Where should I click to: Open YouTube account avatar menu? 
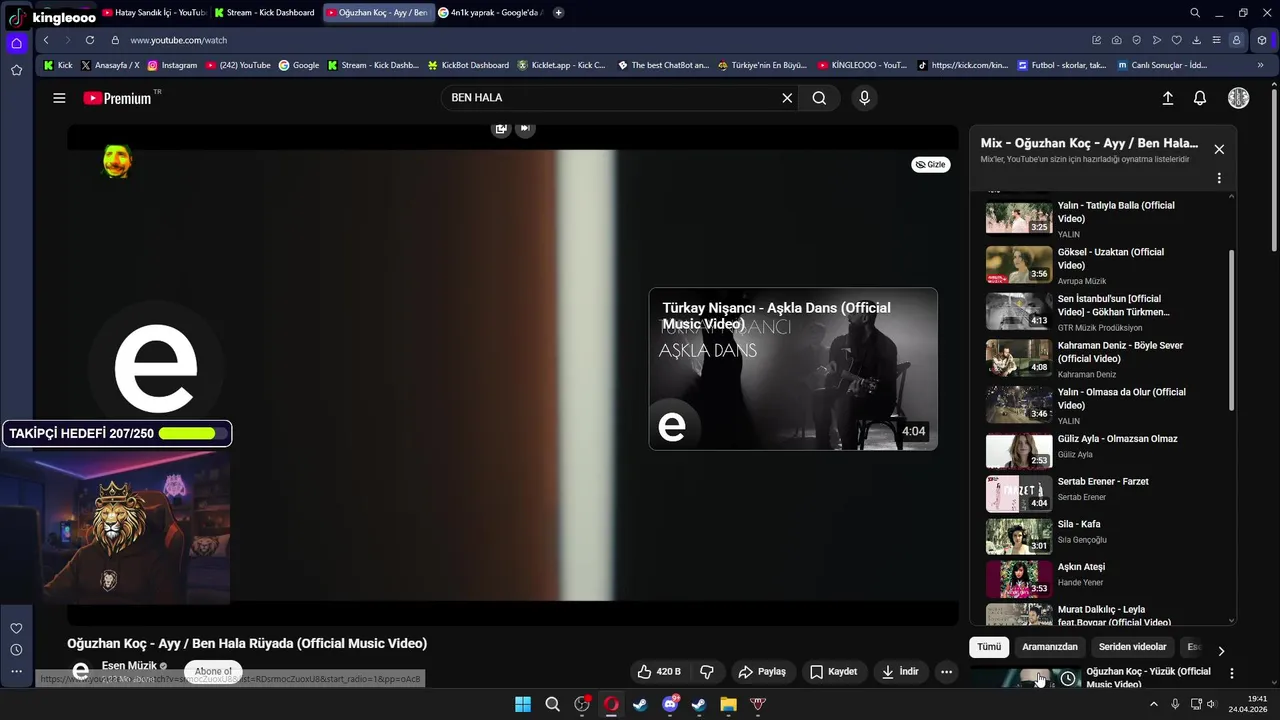[1238, 98]
